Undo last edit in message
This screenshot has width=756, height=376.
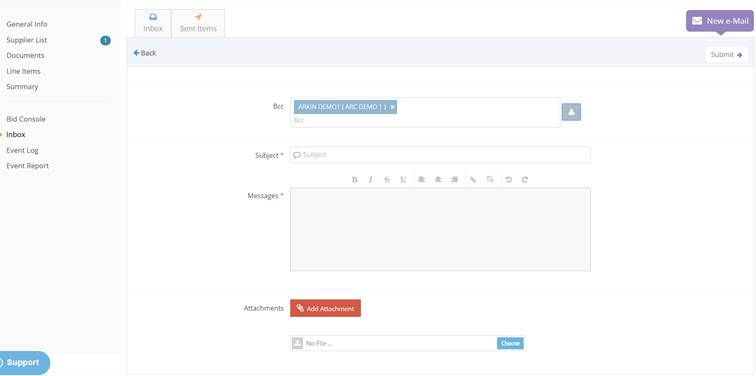(x=508, y=179)
